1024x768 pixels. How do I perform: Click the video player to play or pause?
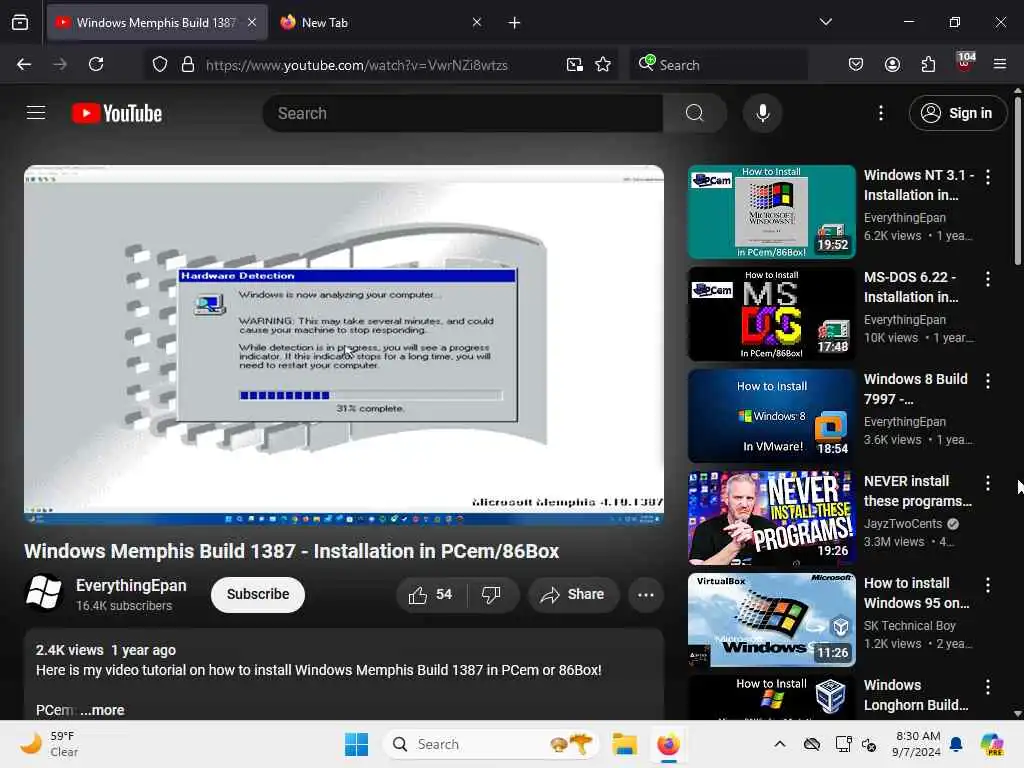[344, 345]
